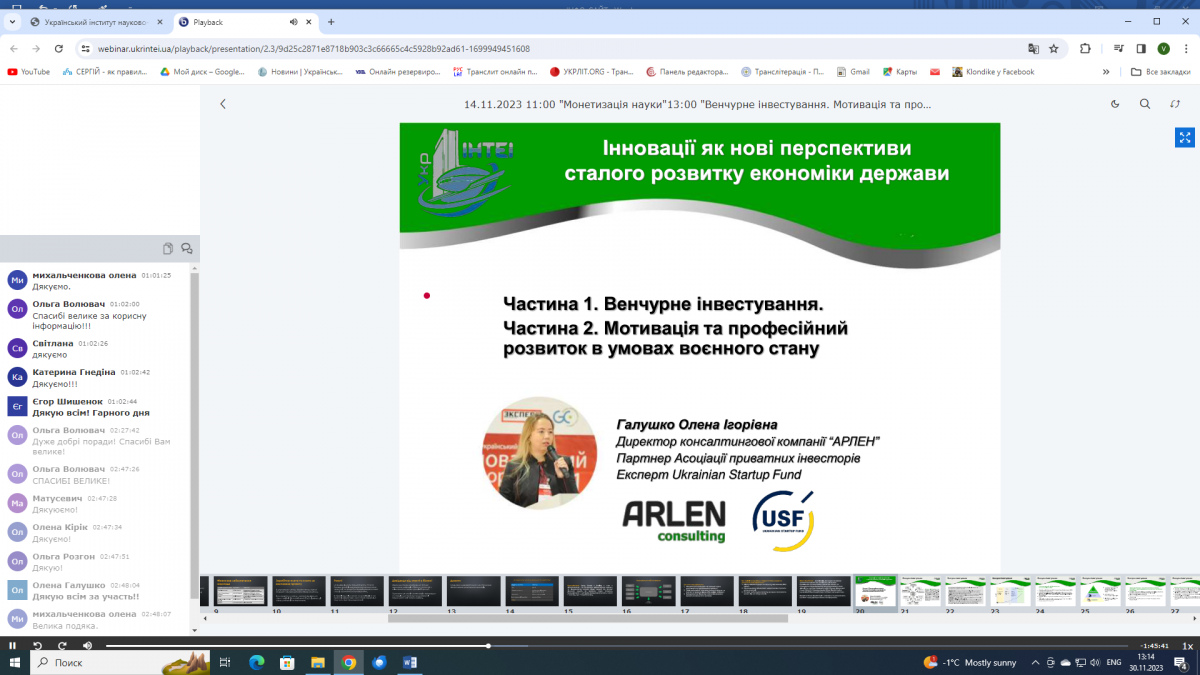
Task: Click the thumbnail strip horizontal scrollbar
Action: [588, 619]
